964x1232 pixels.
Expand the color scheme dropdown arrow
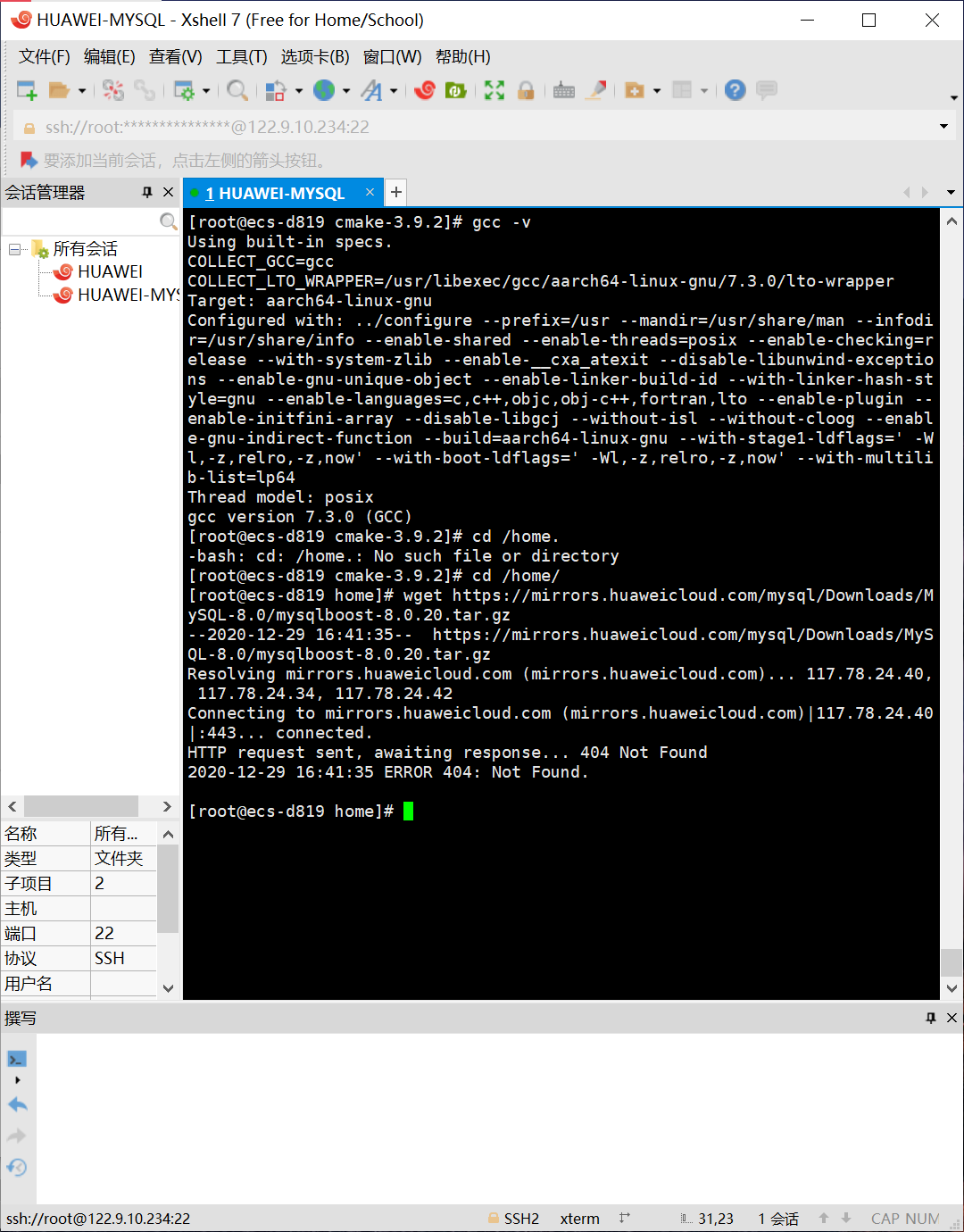coord(299,90)
